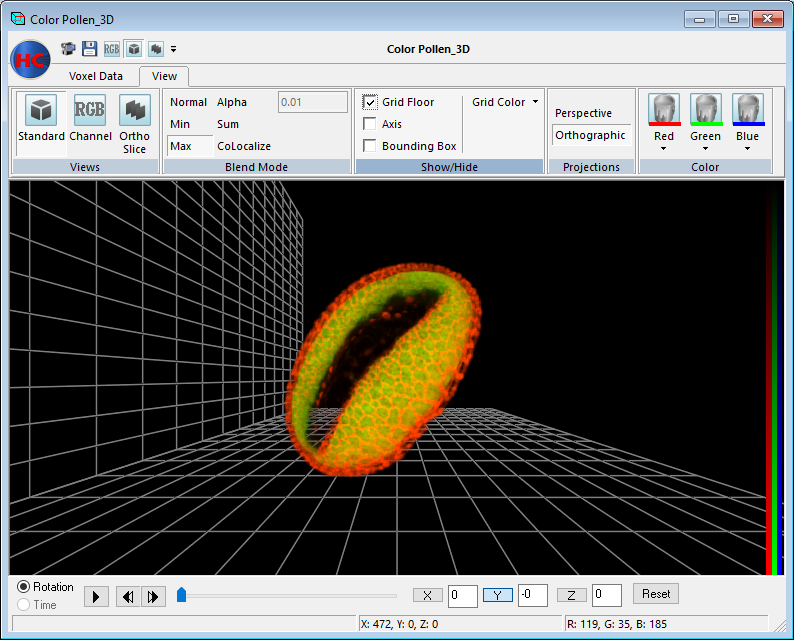The height and width of the screenshot is (640, 794).
Task: Open the dropdown arrow under Red
Action: point(664,149)
